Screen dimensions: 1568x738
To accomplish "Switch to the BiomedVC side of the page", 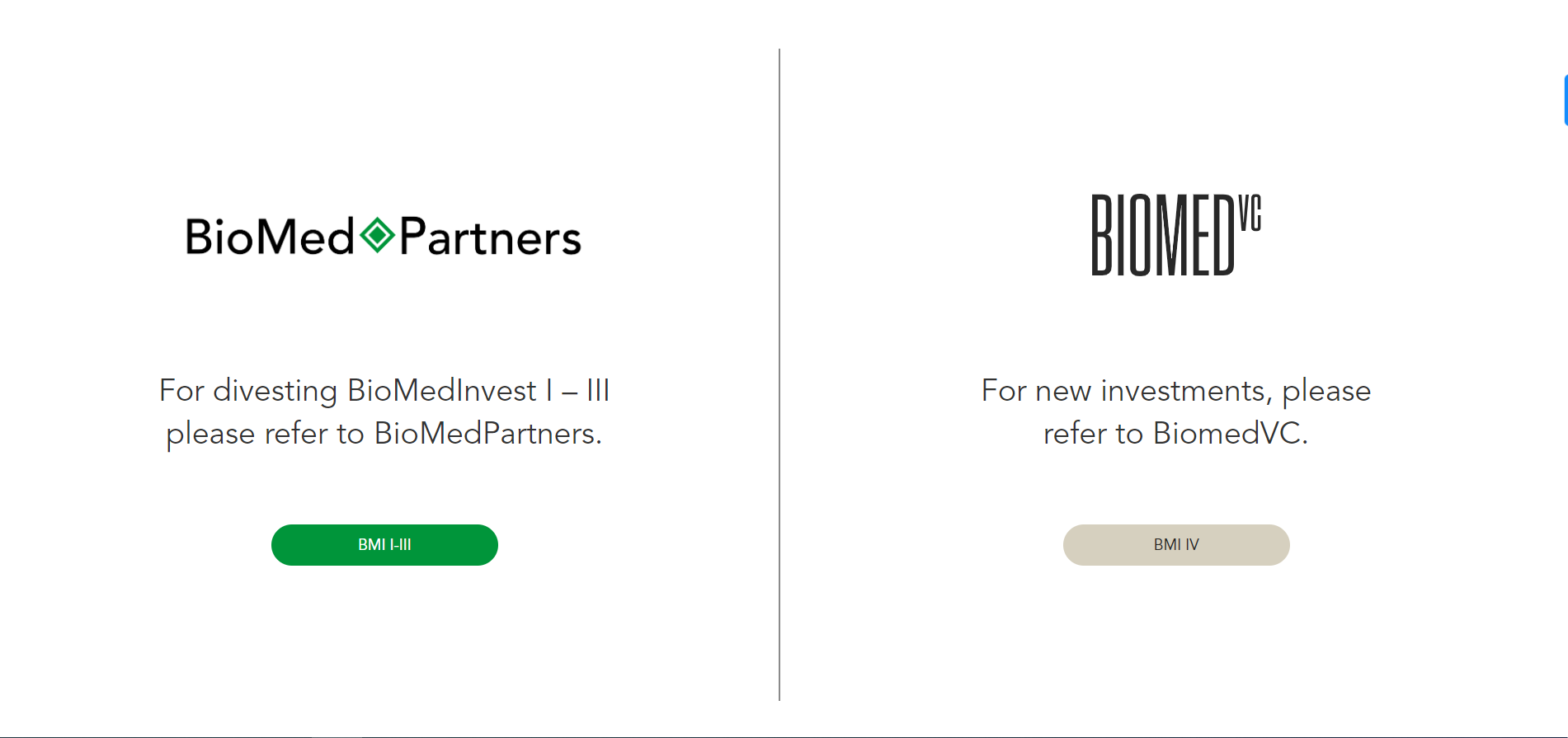I will [1176, 544].
